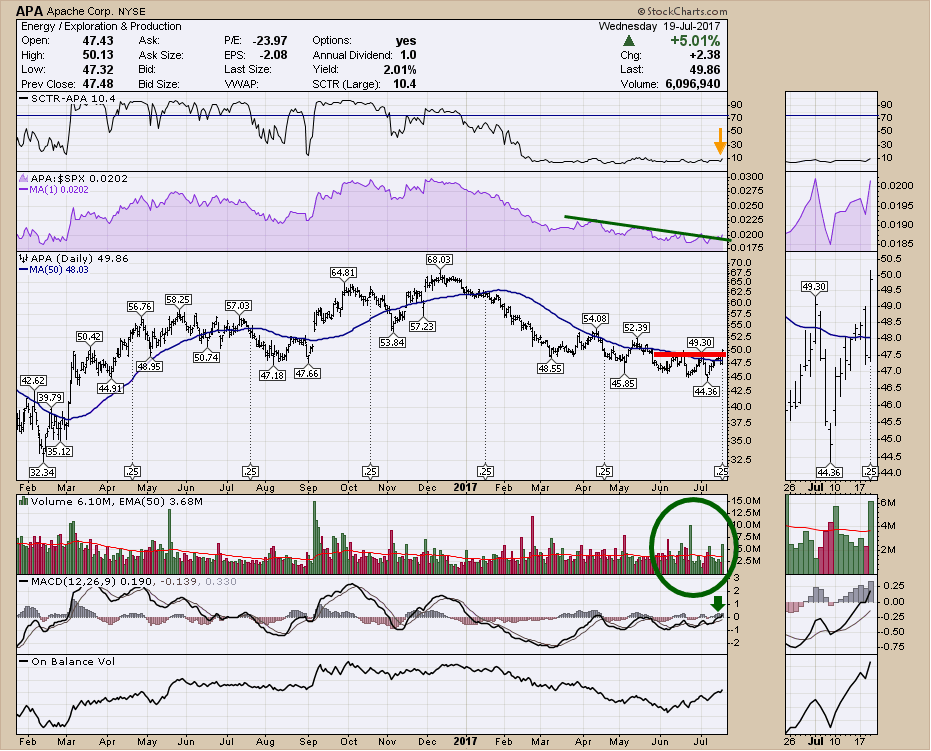Click the .25 dividend marker below 57.03
Viewport: 931px width, 751px height.
pyautogui.click(x=250, y=471)
